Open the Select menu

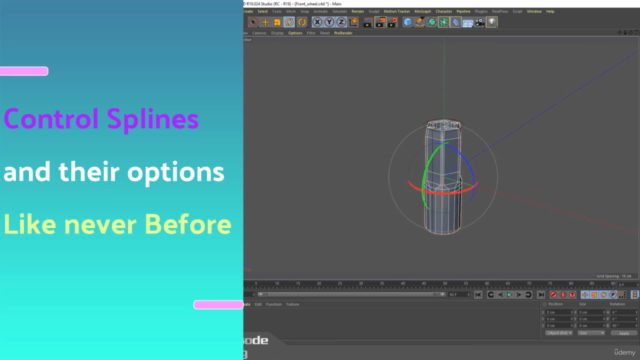(262, 11)
